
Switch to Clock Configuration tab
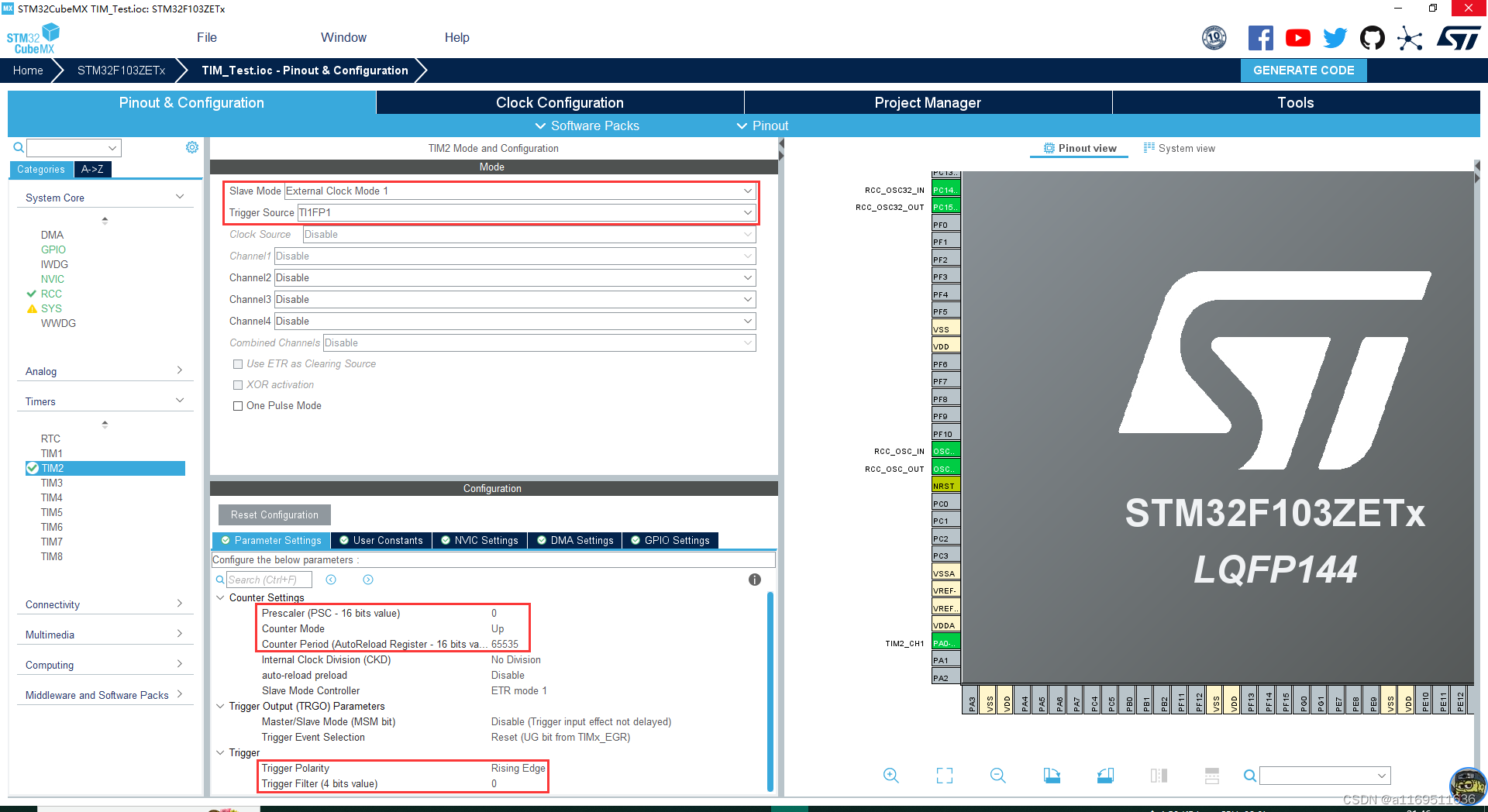560,102
